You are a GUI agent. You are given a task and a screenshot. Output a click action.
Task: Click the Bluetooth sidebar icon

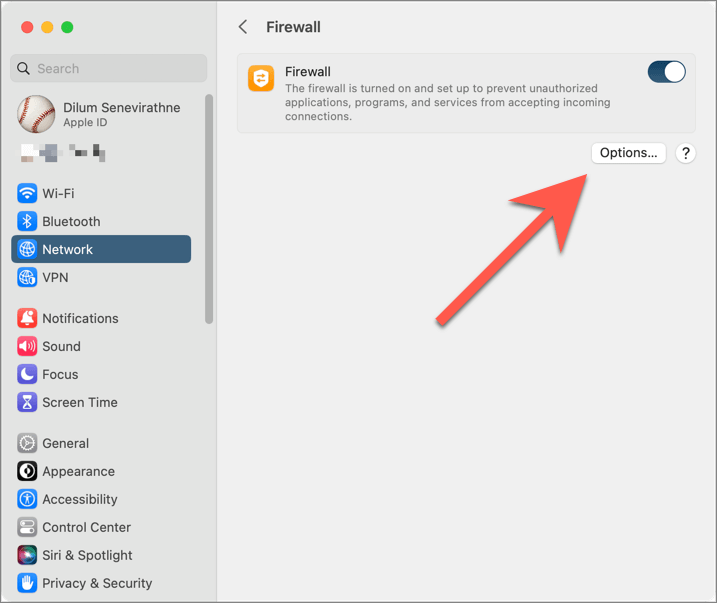[x=27, y=221]
